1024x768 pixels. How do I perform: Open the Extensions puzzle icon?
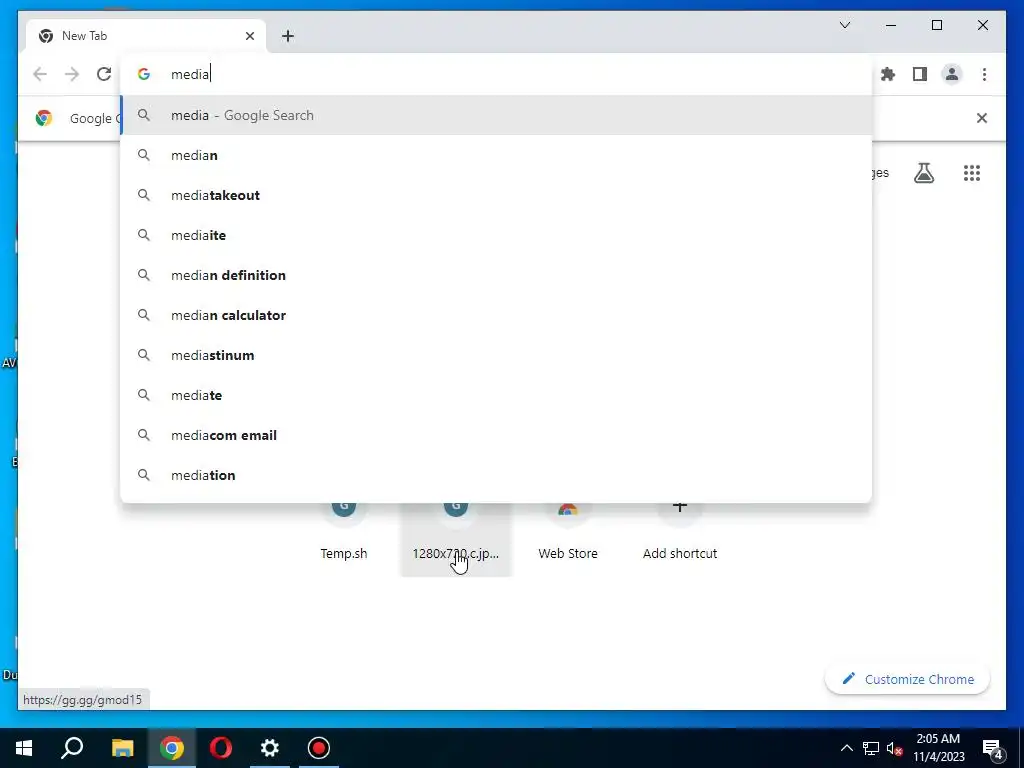click(x=888, y=74)
